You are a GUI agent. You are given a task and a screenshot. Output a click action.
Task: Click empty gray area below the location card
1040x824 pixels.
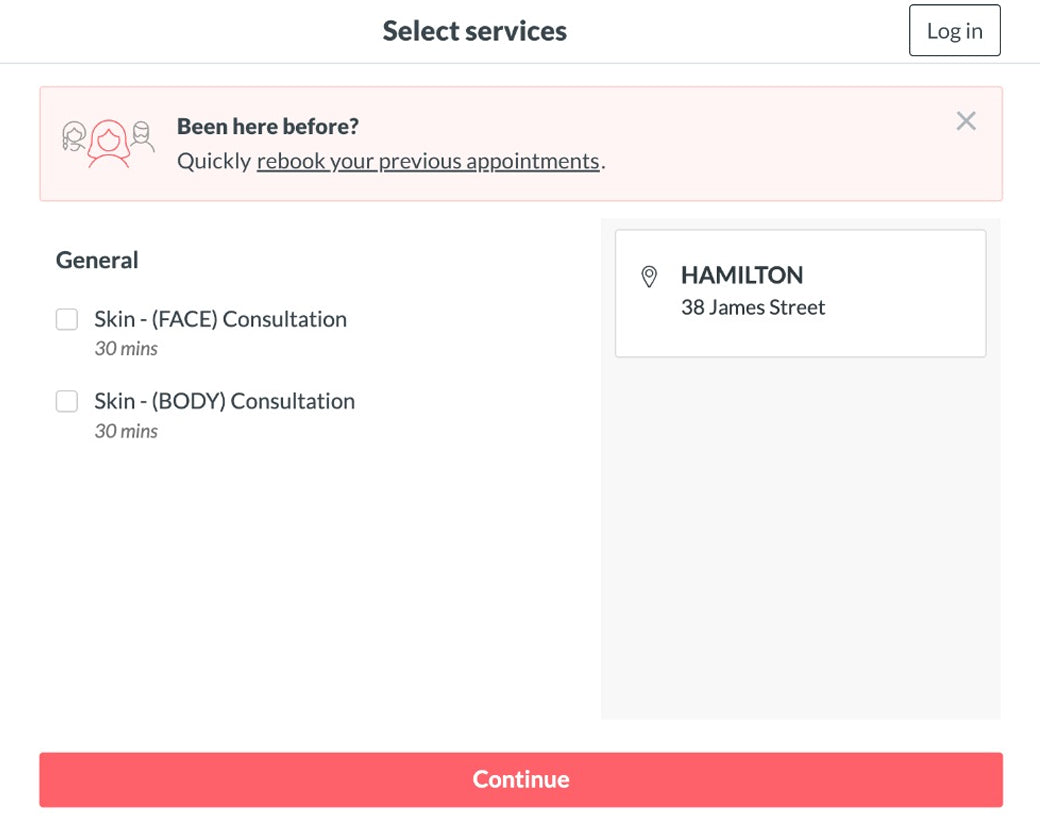pos(800,540)
